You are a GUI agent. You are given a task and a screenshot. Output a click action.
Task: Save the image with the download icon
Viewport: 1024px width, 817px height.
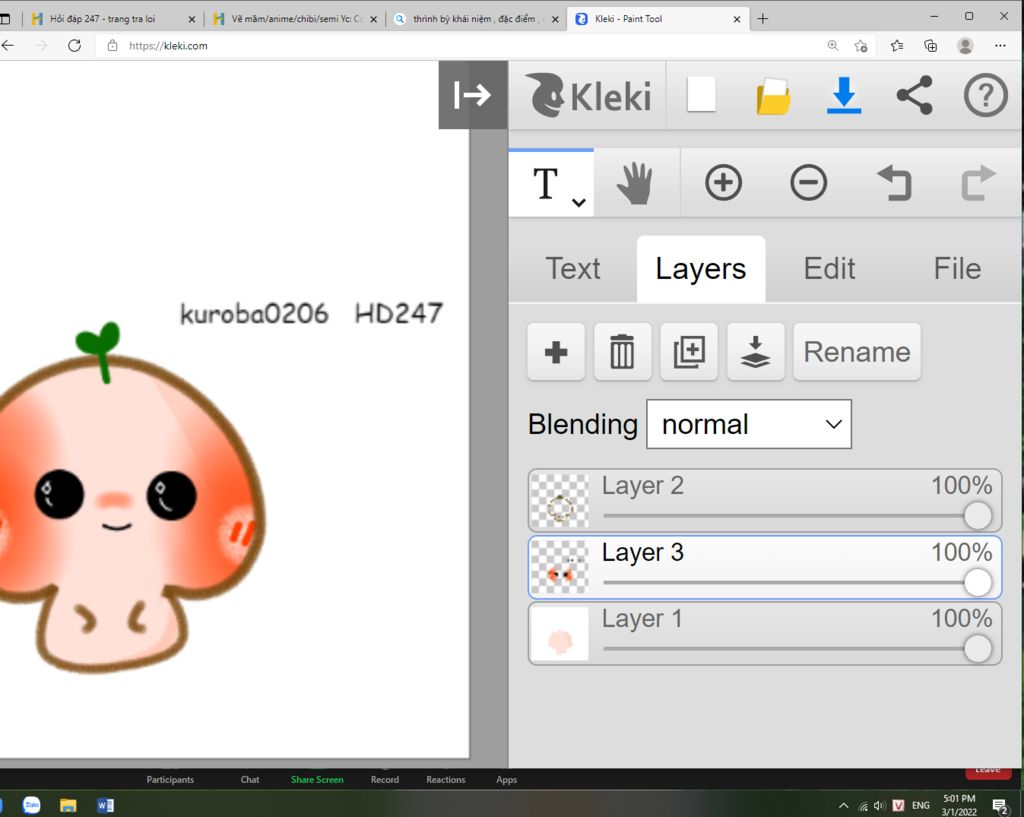(844, 95)
